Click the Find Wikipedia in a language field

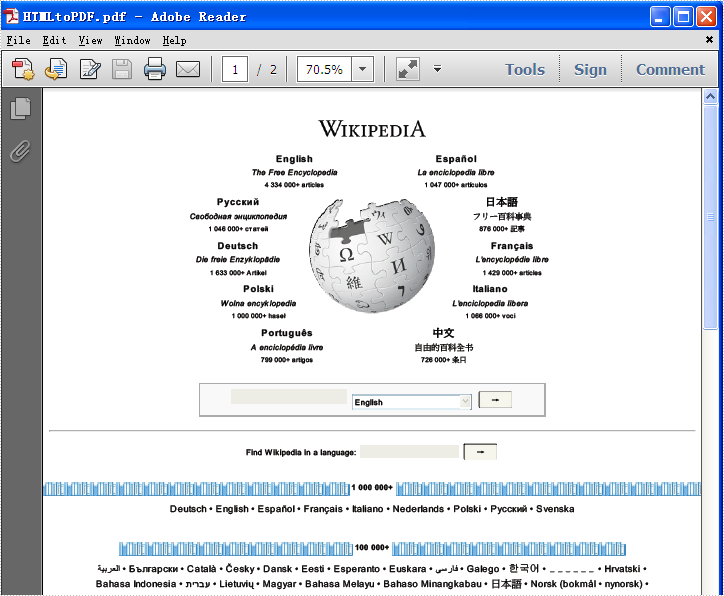coord(409,452)
